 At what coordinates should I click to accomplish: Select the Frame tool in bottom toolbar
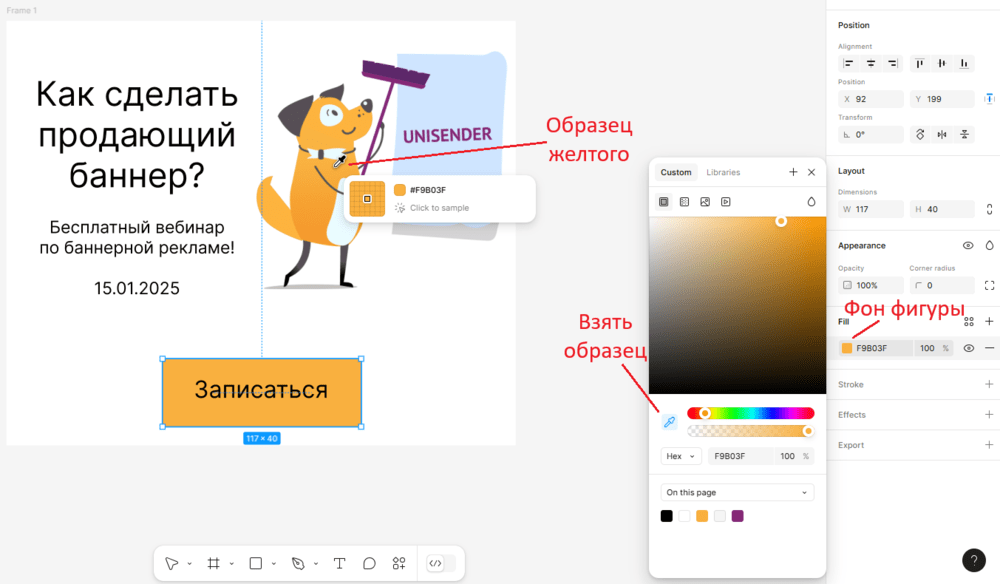(x=214, y=564)
